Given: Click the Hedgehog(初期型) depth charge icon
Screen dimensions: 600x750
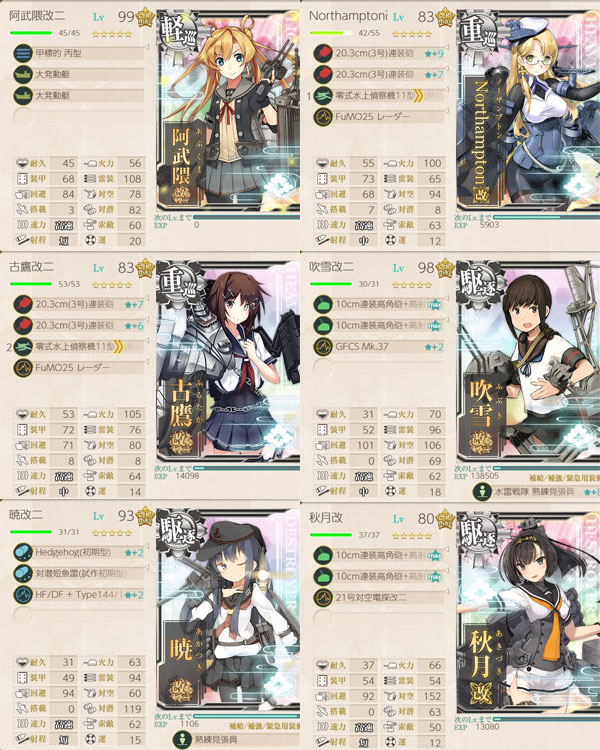Looking at the screenshot, I should [22, 552].
